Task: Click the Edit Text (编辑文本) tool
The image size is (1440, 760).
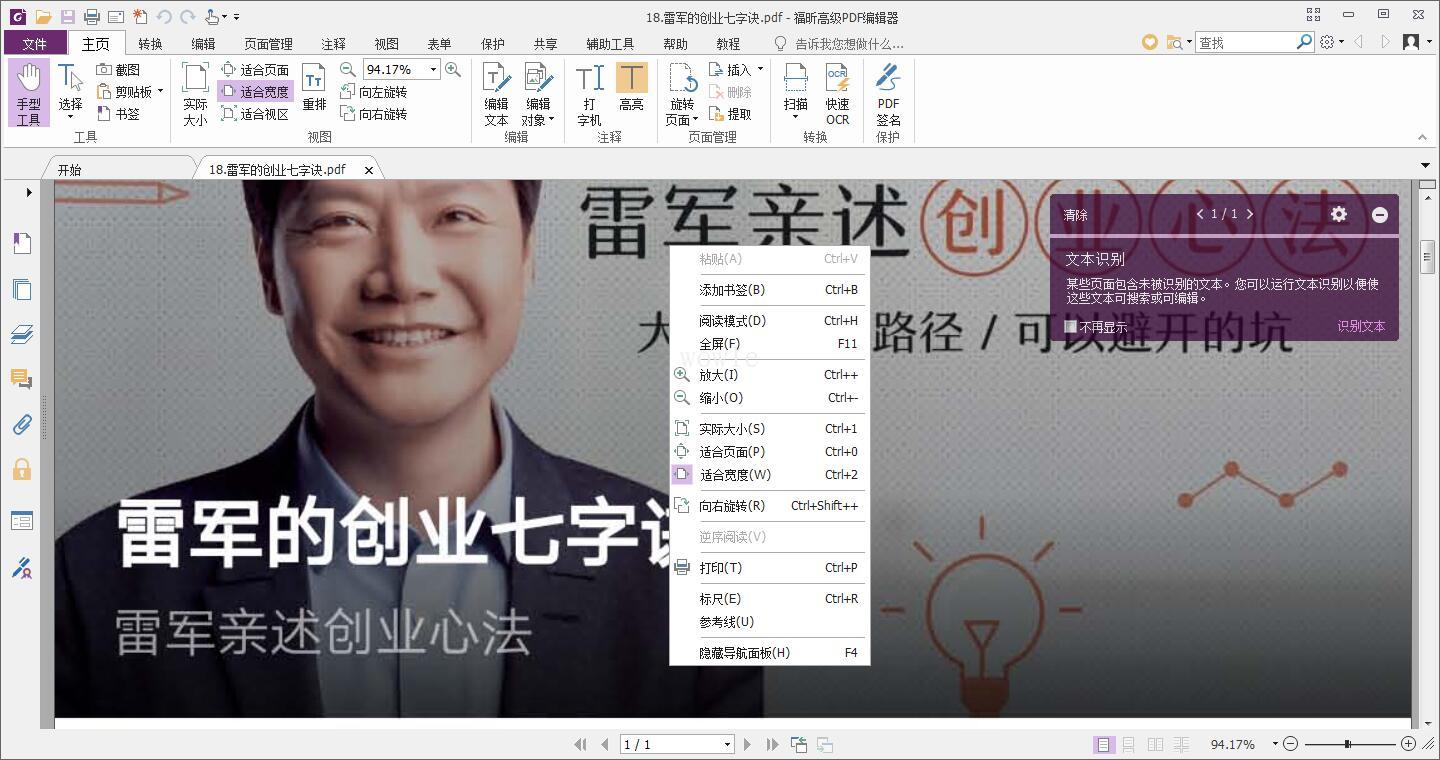Action: click(496, 93)
